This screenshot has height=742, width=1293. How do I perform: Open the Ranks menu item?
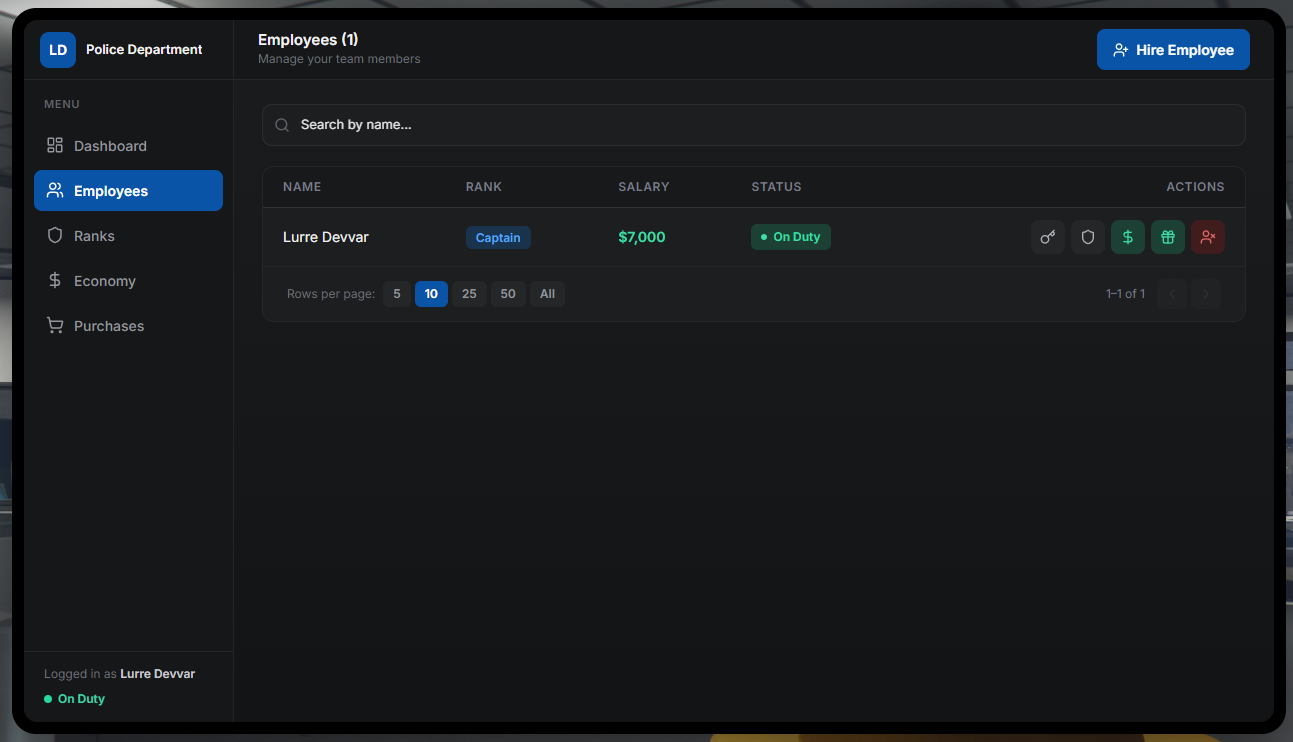(128, 236)
